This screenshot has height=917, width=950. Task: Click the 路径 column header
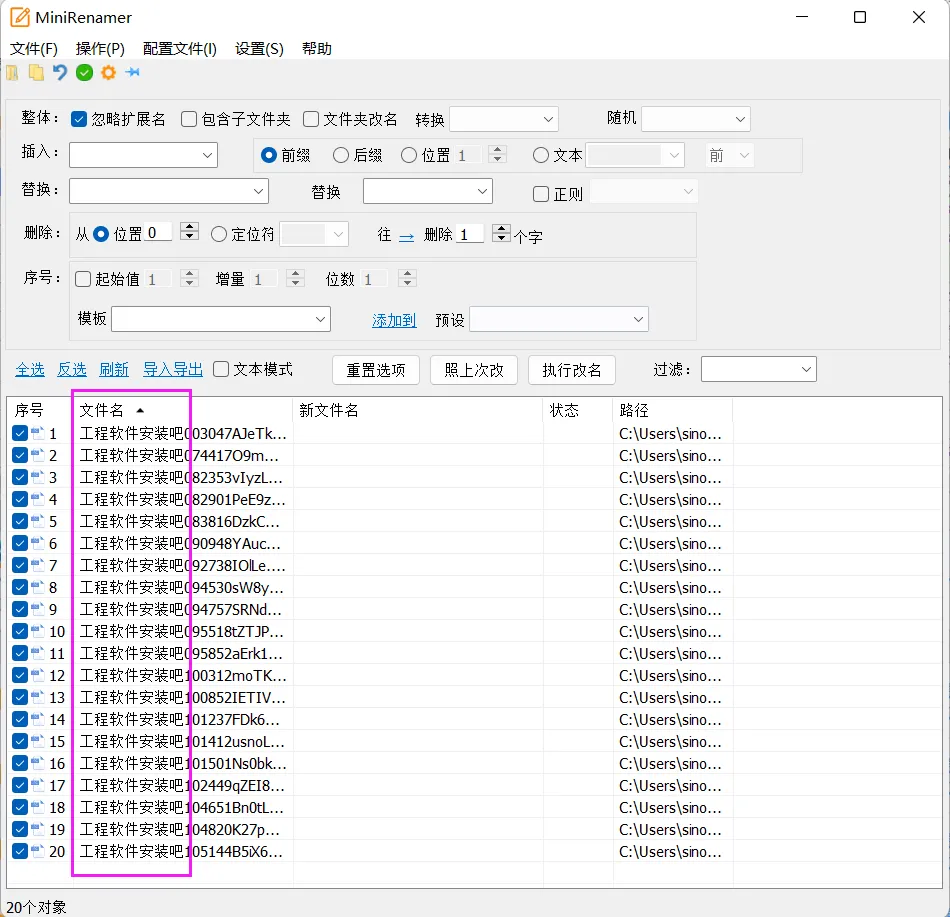(673, 411)
